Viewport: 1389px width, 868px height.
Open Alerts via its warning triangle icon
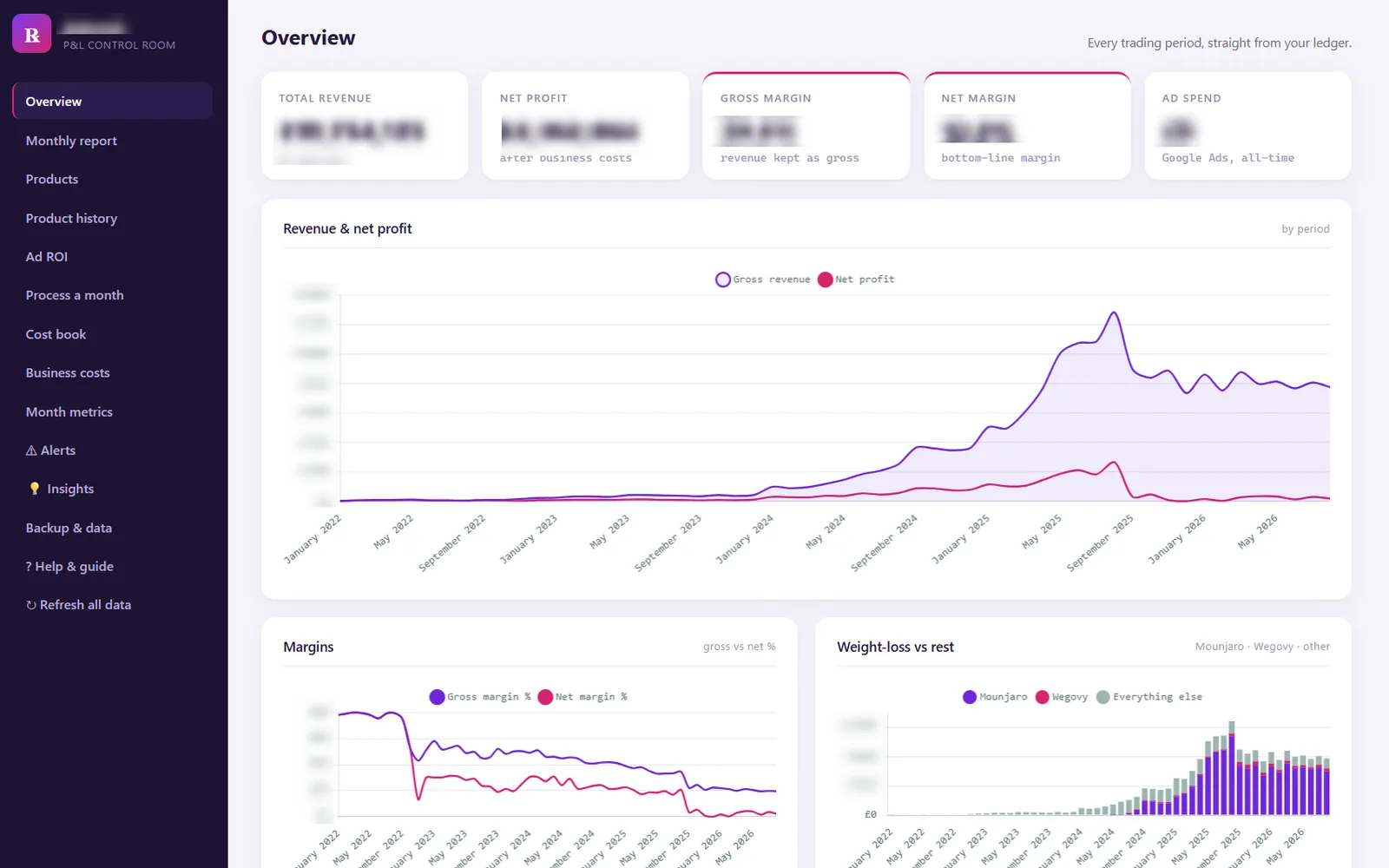(x=31, y=450)
